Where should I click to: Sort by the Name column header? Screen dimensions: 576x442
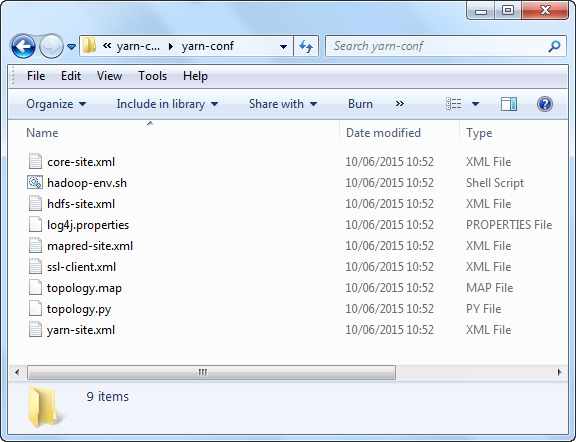point(42,133)
